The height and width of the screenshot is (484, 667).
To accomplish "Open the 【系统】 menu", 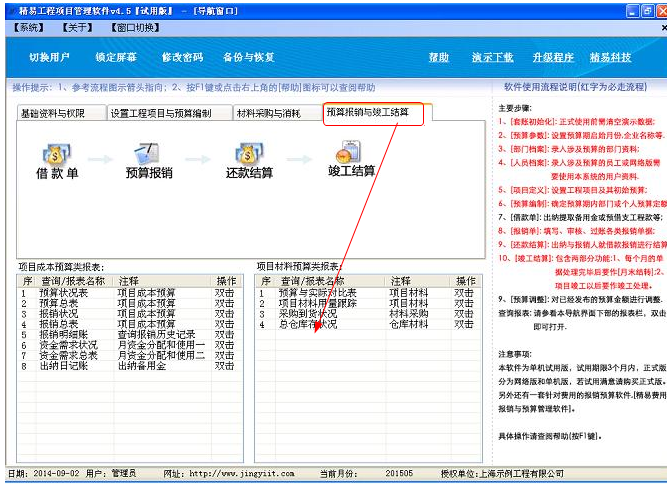I will 28,27.
